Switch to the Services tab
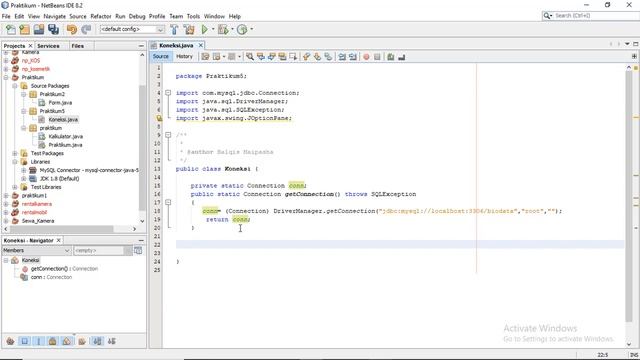The height and width of the screenshot is (360, 640). coord(48,46)
